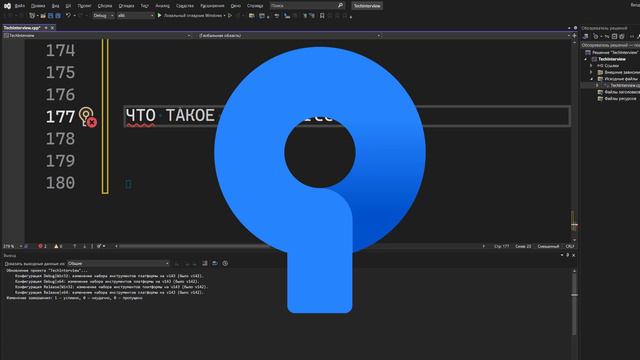The height and width of the screenshot is (360, 640).
Task: Open the Расширения menu
Action: [x=212, y=6]
